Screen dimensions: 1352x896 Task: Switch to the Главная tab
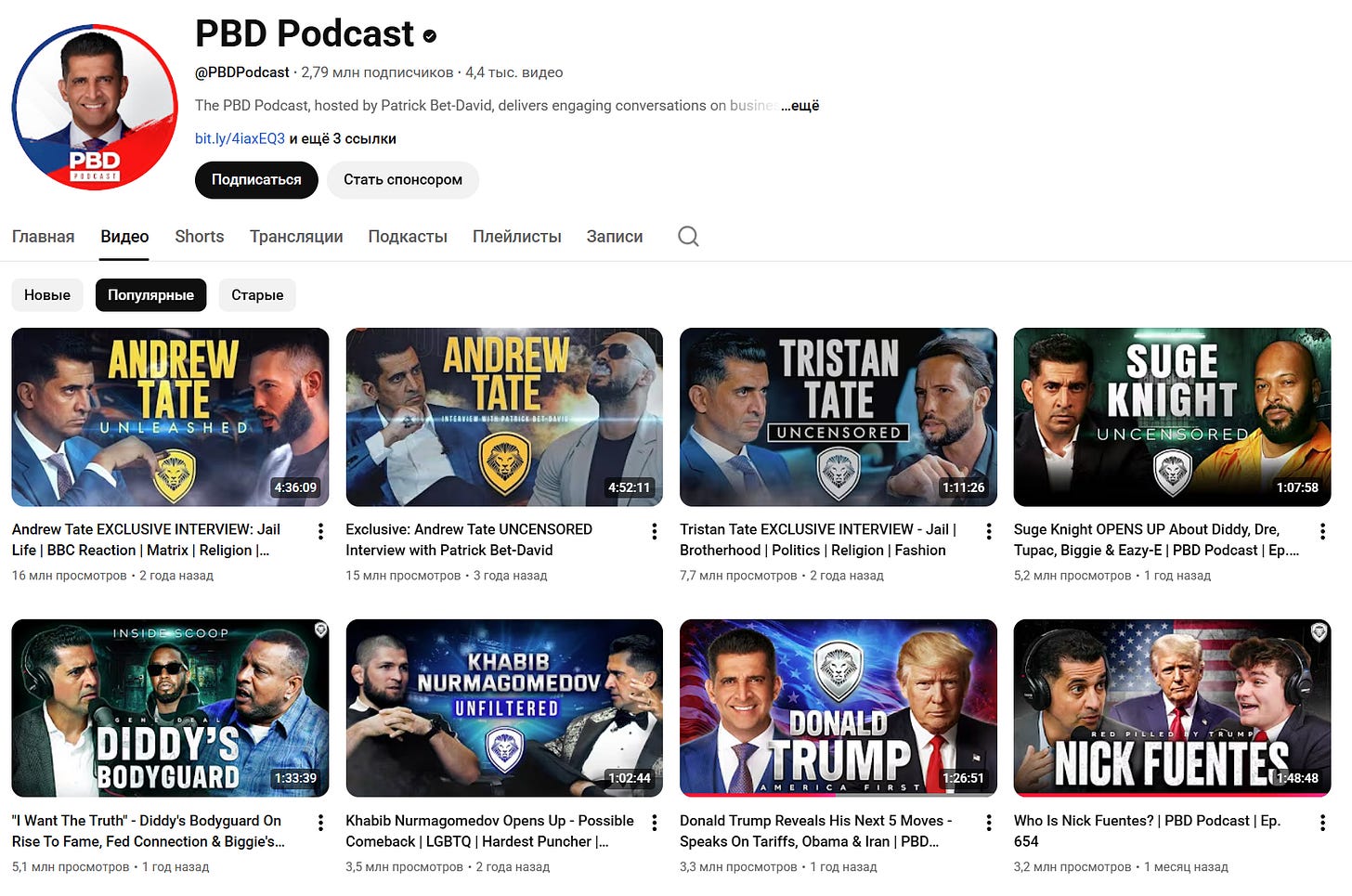(x=43, y=237)
